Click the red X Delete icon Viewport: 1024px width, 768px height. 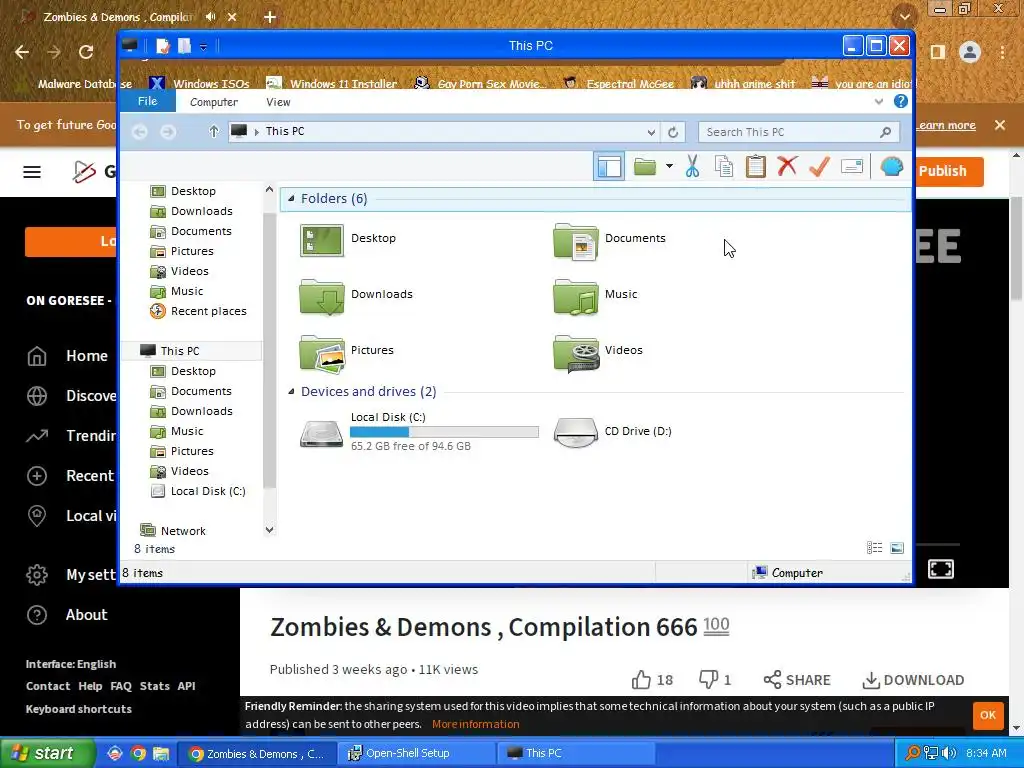[788, 166]
